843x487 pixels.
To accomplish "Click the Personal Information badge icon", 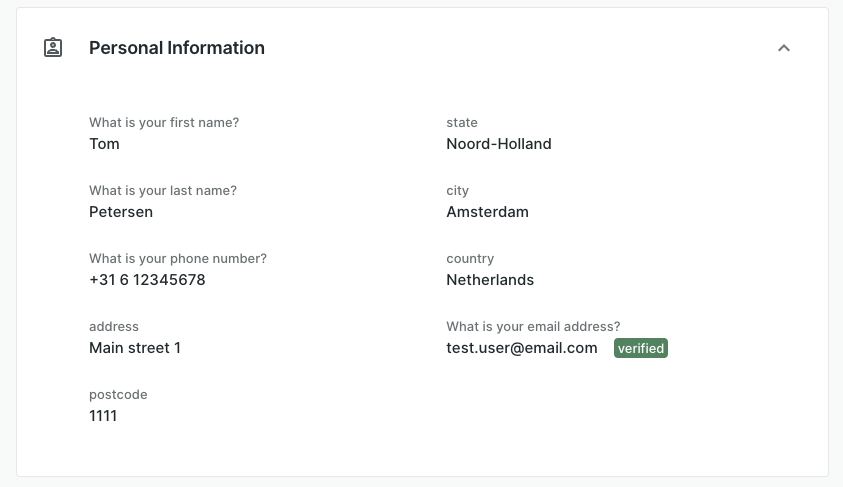I will click(x=53, y=47).
